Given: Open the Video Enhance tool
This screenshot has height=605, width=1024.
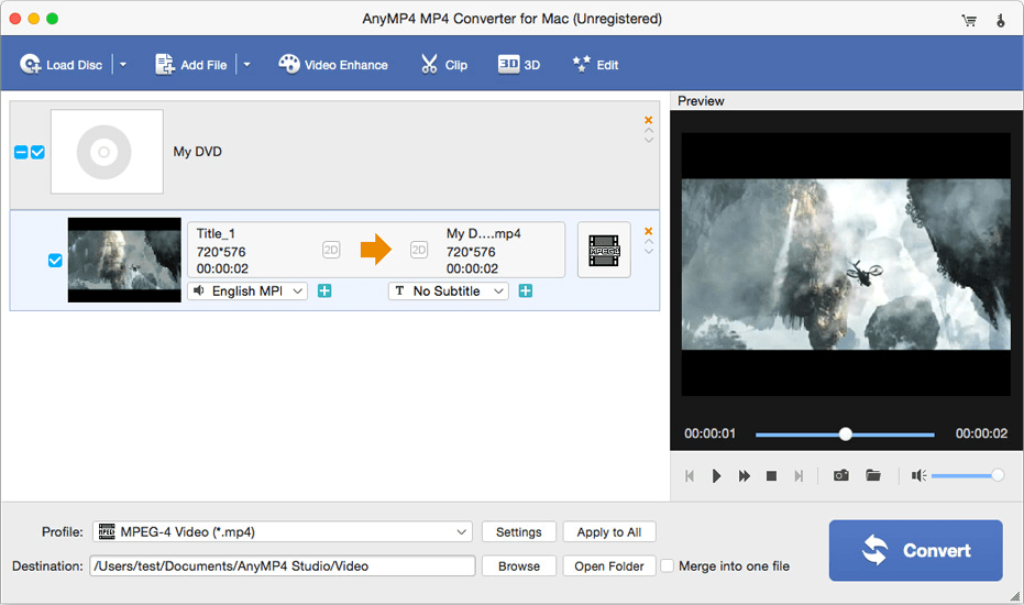Looking at the screenshot, I should [x=333, y=65].
